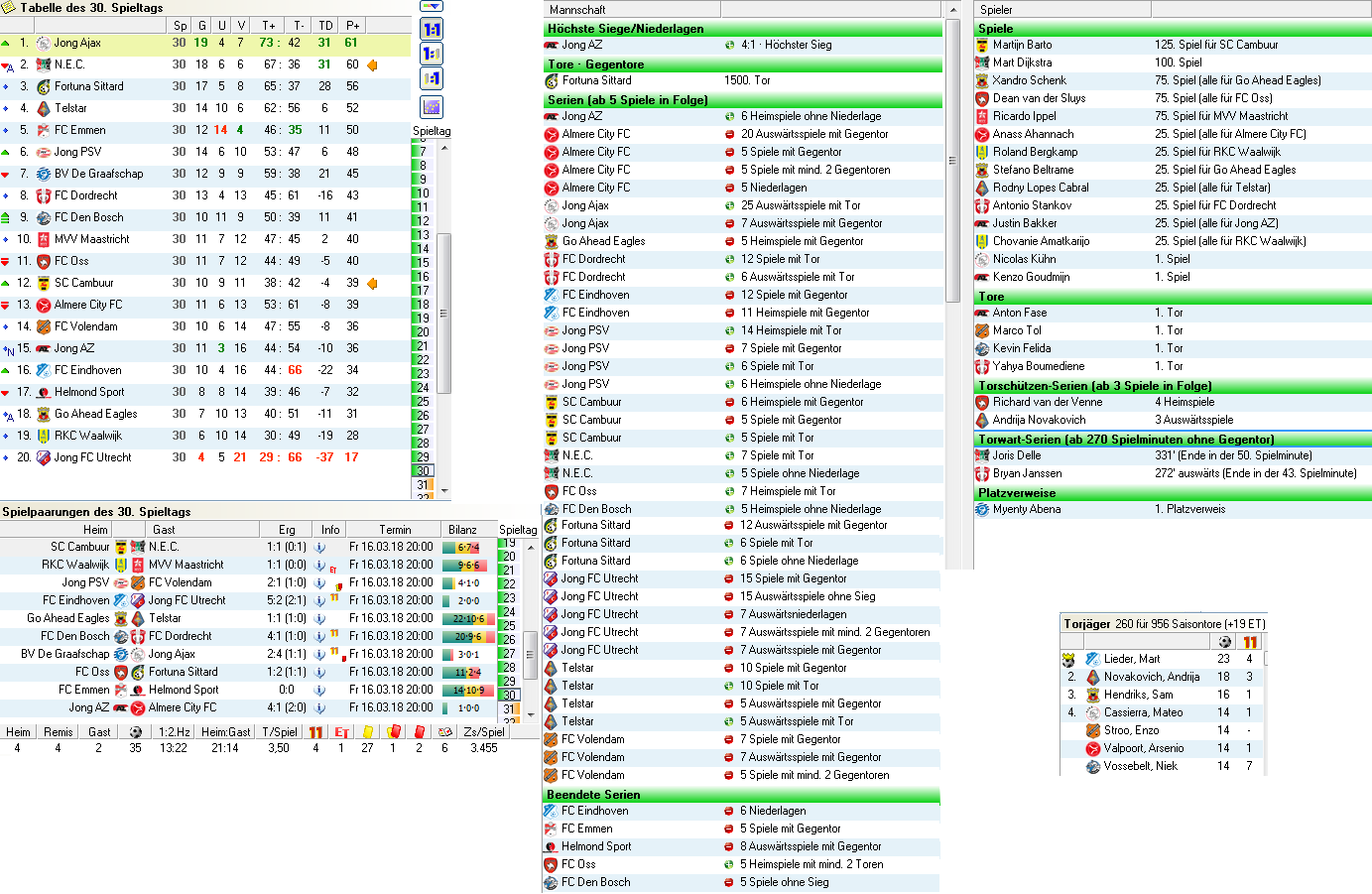Click the Mannschaft panel scrollbar thumb
Viewport: 1372px width, 894px height.
[953, 160]
